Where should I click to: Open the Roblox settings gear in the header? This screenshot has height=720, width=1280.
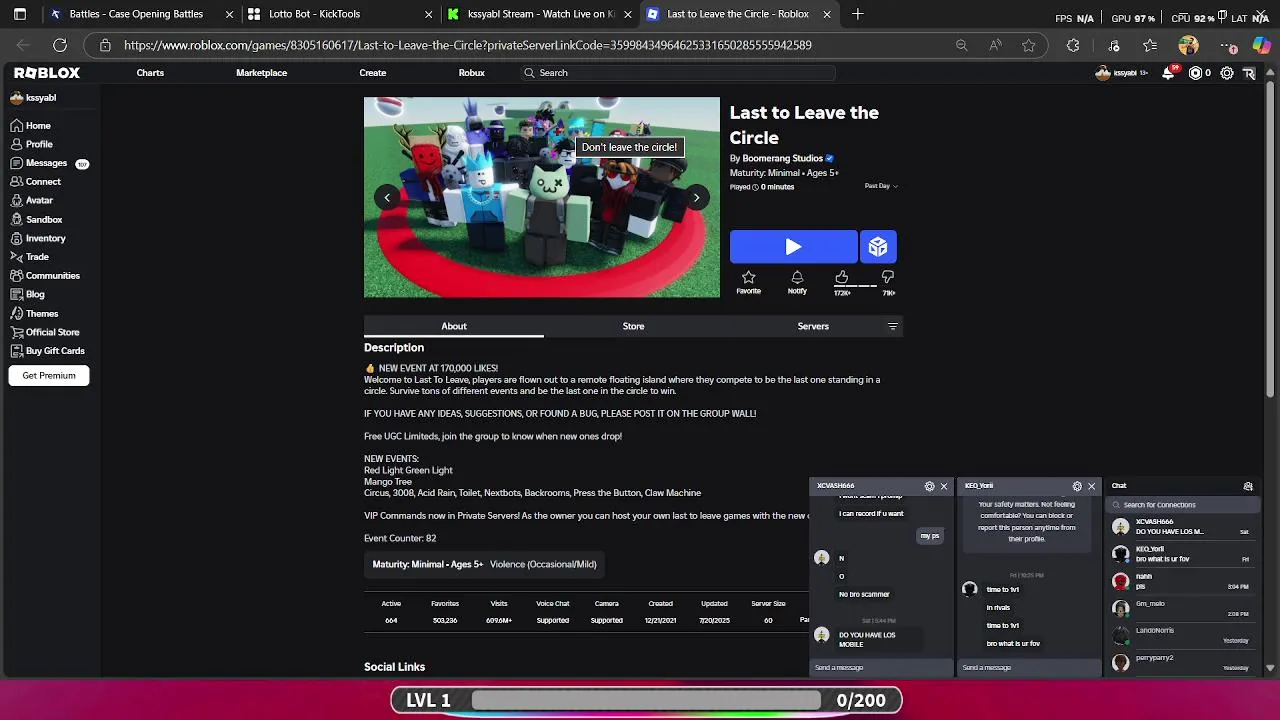[1227, 73]
